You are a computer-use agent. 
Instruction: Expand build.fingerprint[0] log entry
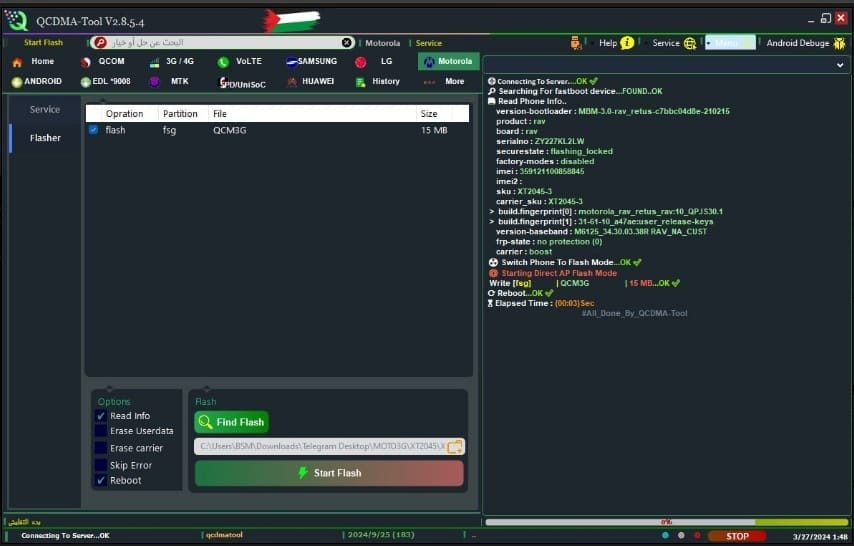point(492,211)
